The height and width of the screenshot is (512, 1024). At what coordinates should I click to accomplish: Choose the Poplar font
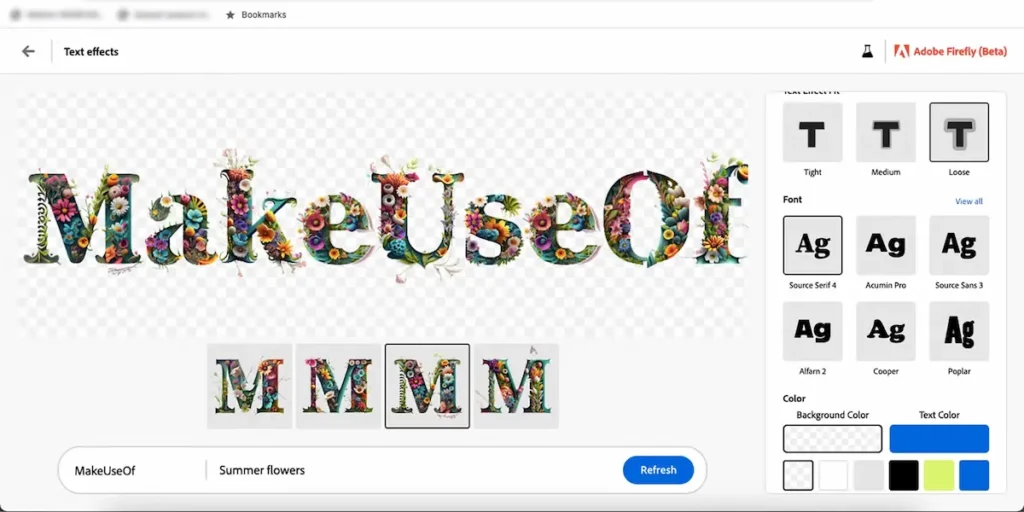[959, 331]
